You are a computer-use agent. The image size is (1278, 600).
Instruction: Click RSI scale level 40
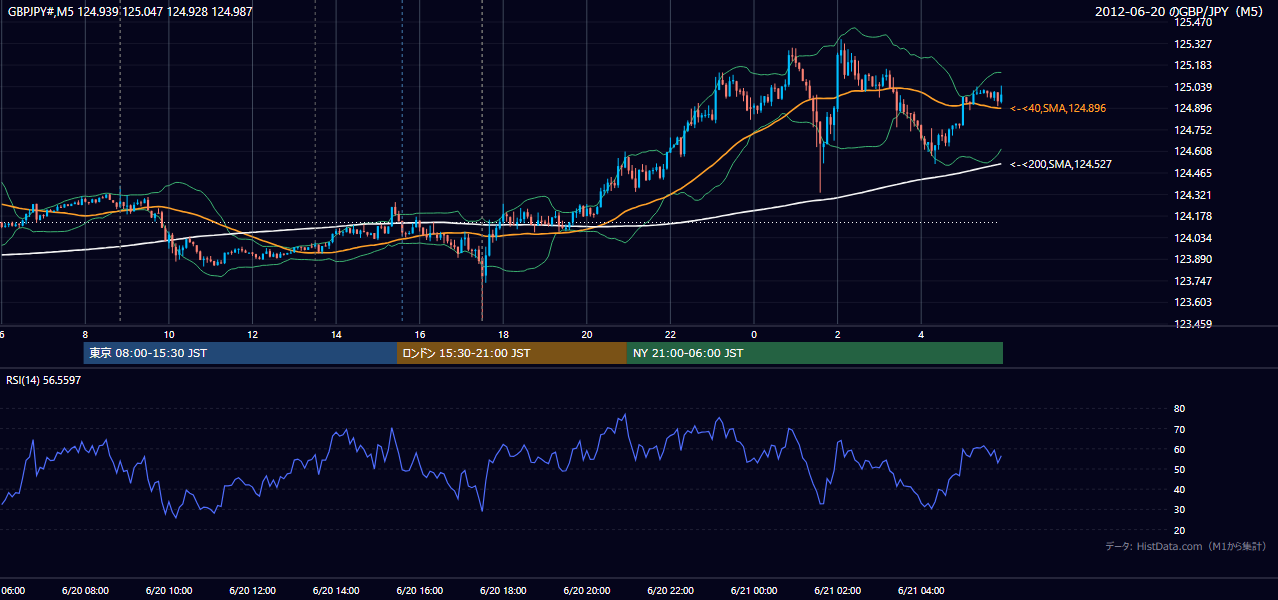pos(1179,489)
